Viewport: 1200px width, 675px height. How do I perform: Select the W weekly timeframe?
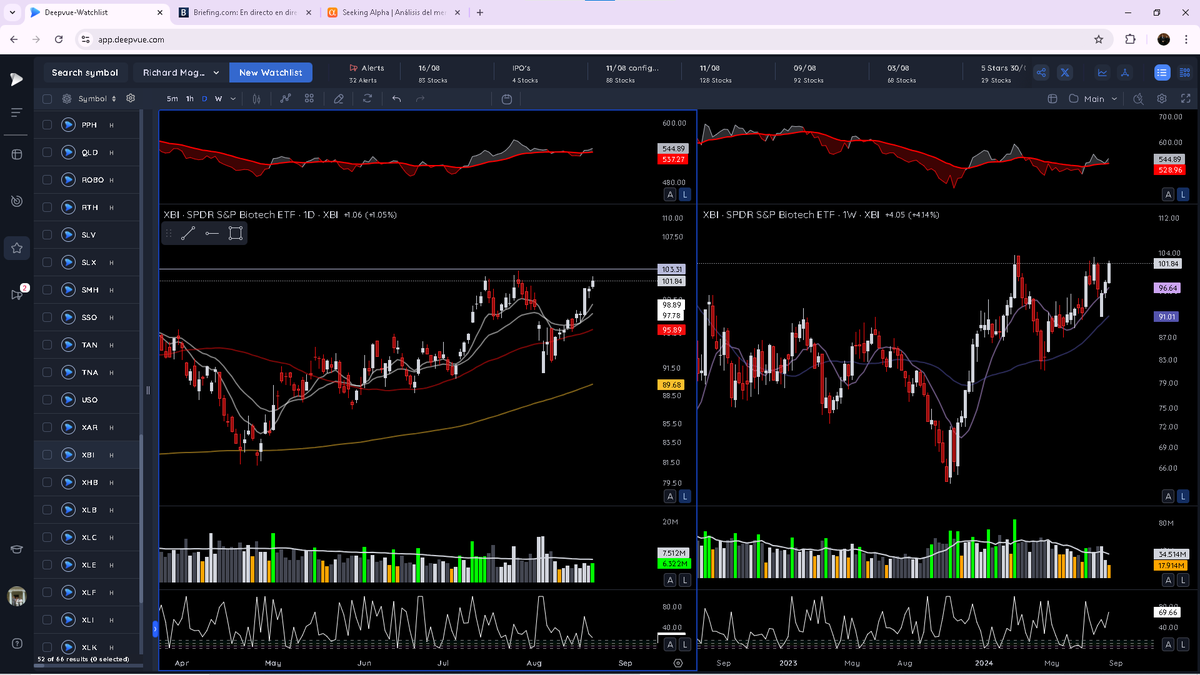pos(218,99)
